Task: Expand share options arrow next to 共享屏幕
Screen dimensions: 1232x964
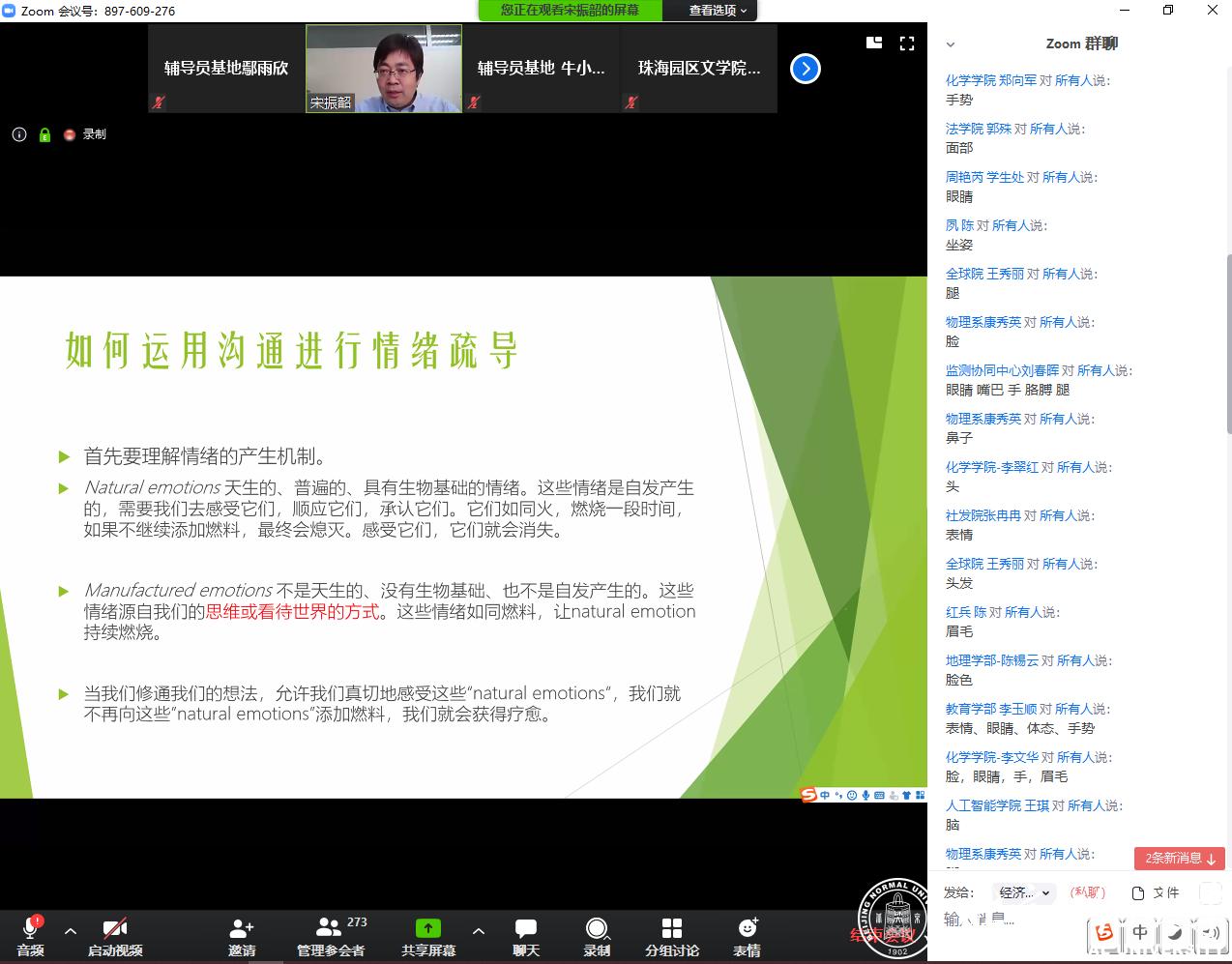Action: (479, 931)
